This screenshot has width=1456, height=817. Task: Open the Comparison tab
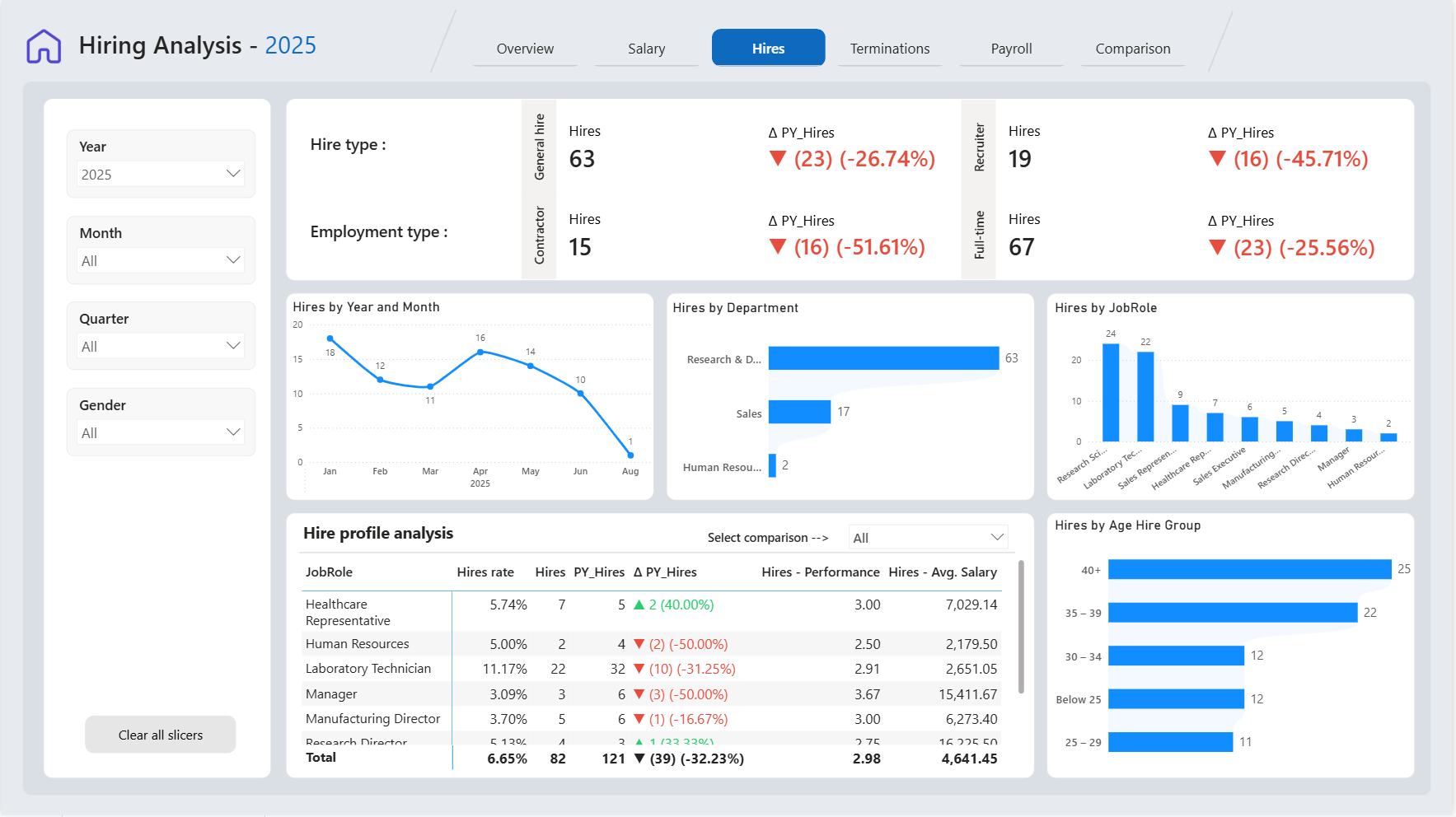1133,49
